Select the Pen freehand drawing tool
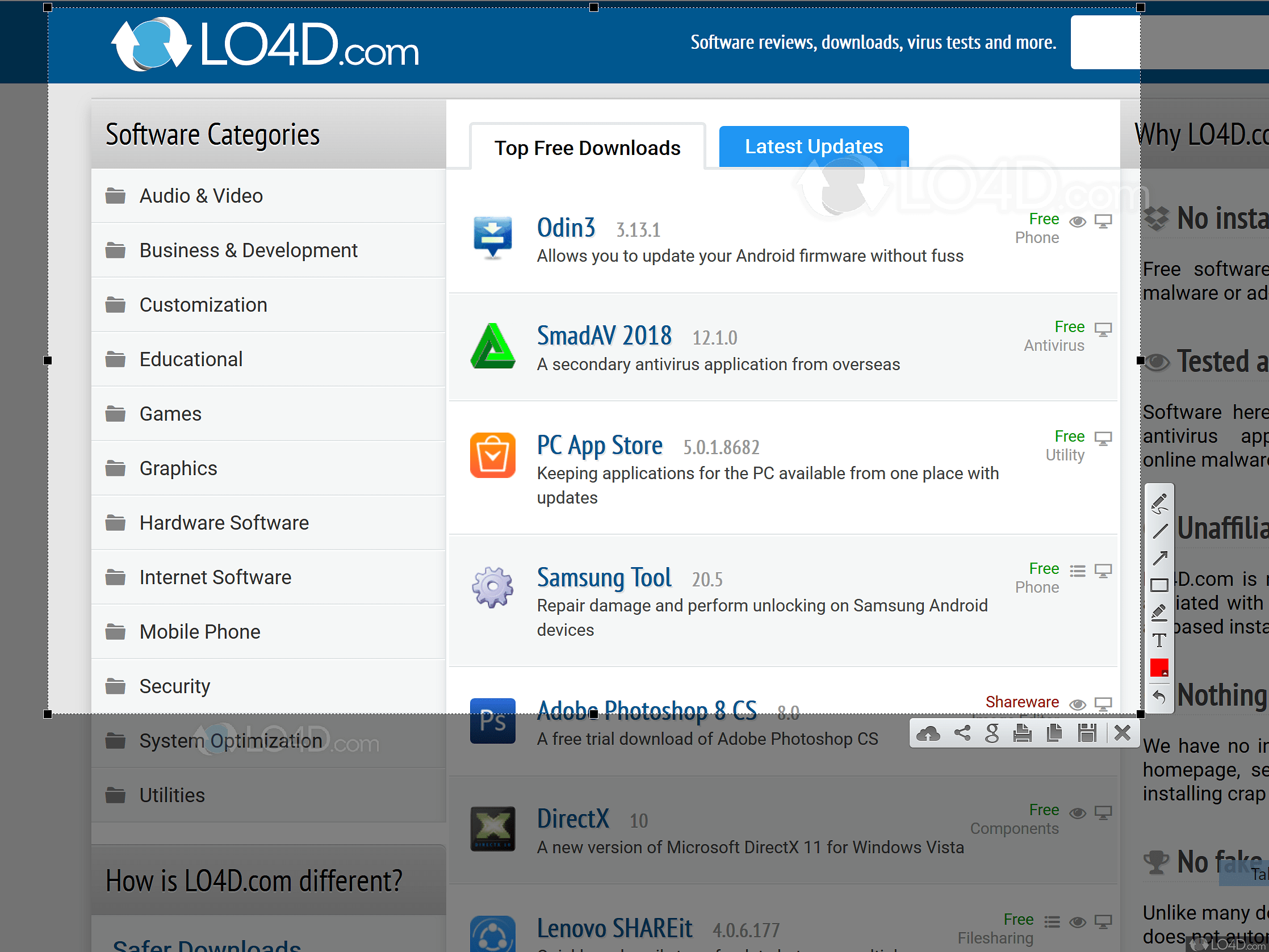Viewport: 1269px width, 952px height. pos(1159,503)
